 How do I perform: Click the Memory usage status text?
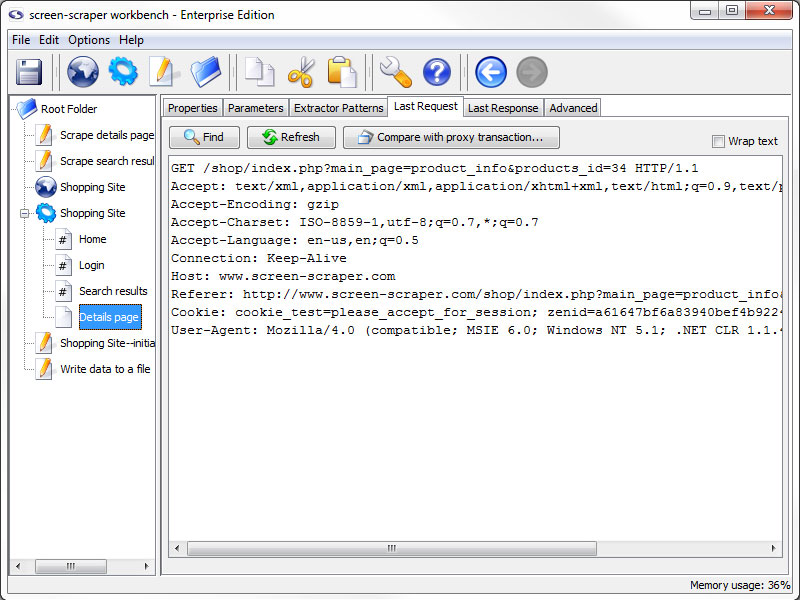740,585
